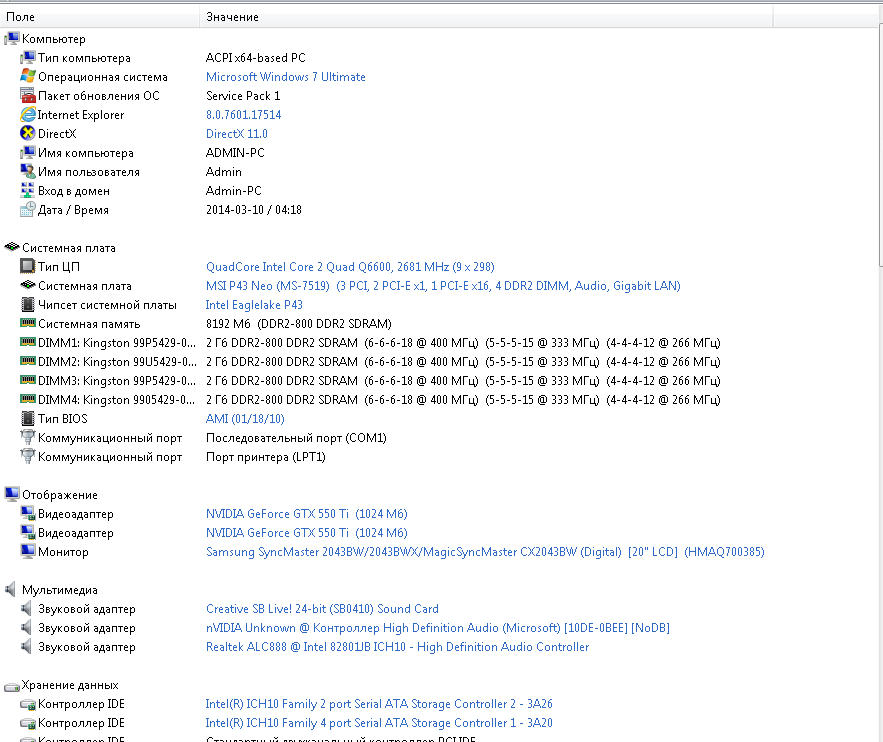Open the Microsoft Windows 7 Ultimate link
The width and height of the screenshot is (883, 742).
pos(286,77)
